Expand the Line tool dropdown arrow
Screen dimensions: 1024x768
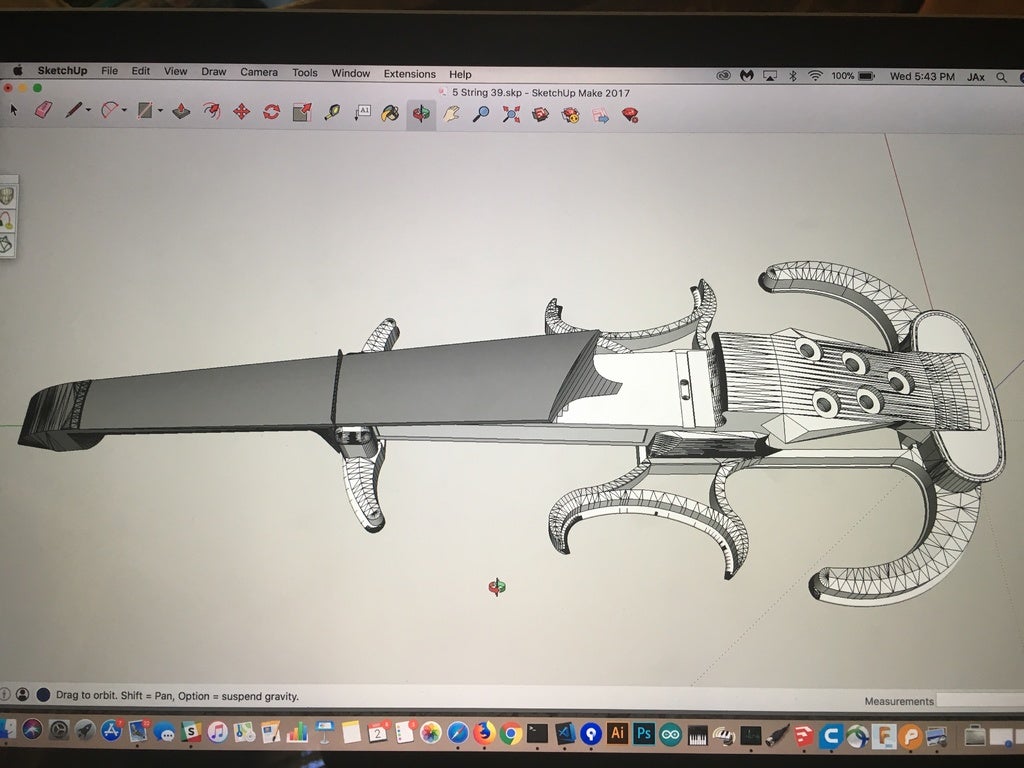coord(88,110)
